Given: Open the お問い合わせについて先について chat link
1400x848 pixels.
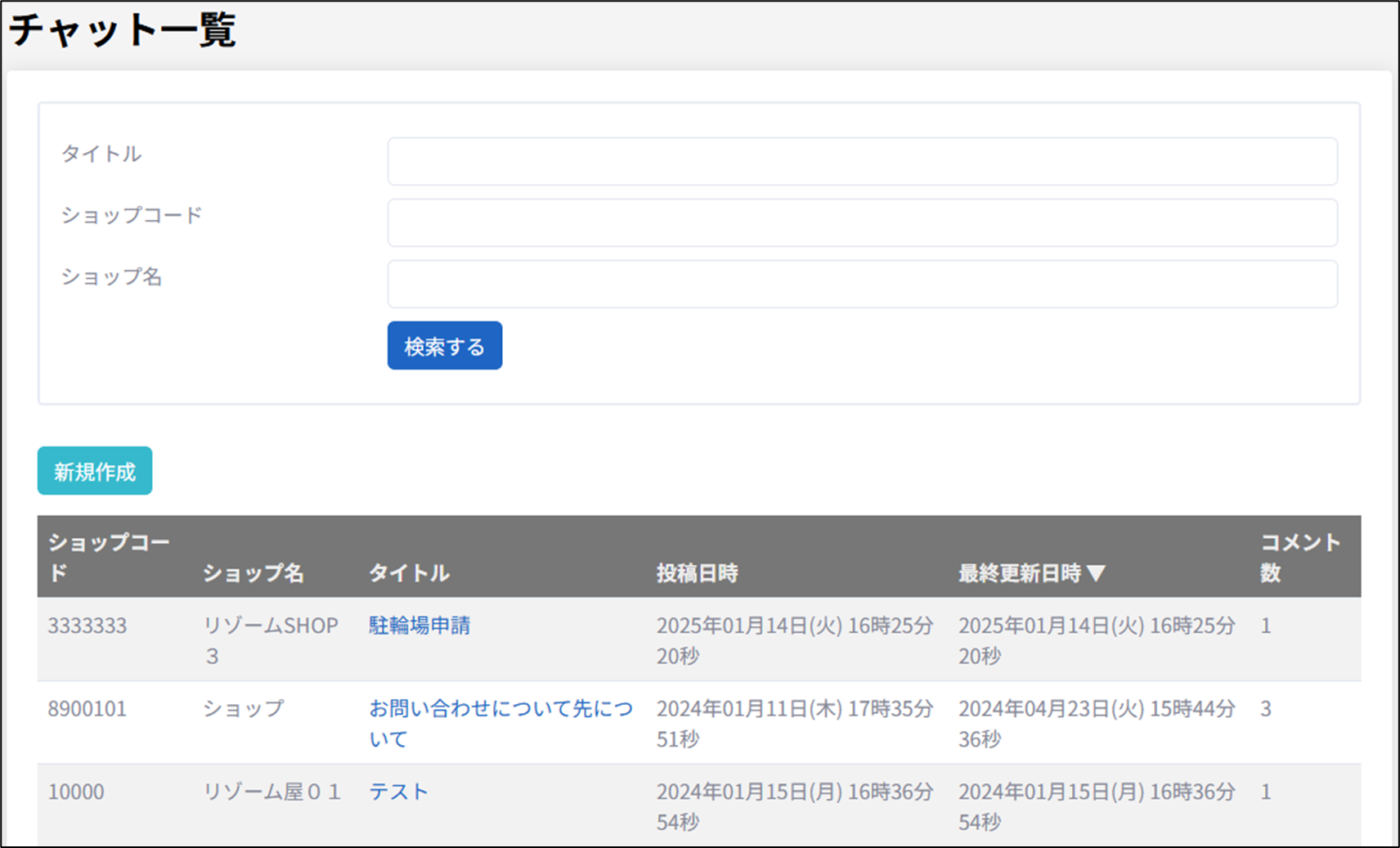Looking at the screenshot, I should pyautogui.click(x=500, y=709).
